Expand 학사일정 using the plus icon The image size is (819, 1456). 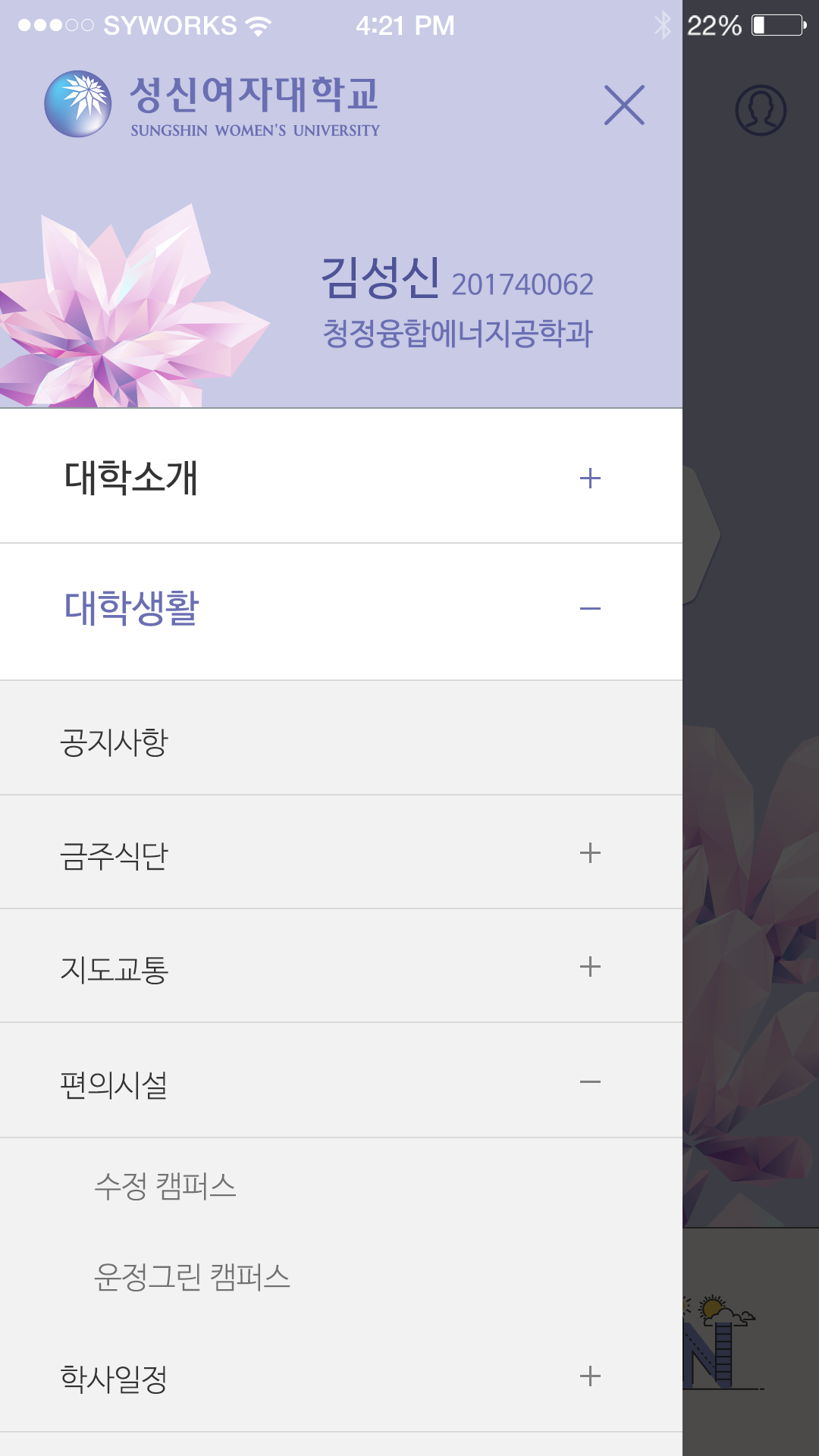pos(590,1376)
